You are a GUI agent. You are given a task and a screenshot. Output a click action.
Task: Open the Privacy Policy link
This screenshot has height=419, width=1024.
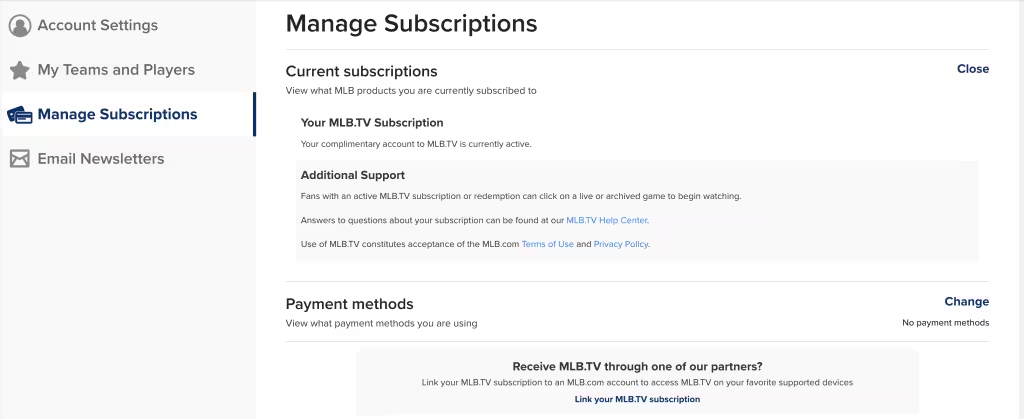coord(621,244)
